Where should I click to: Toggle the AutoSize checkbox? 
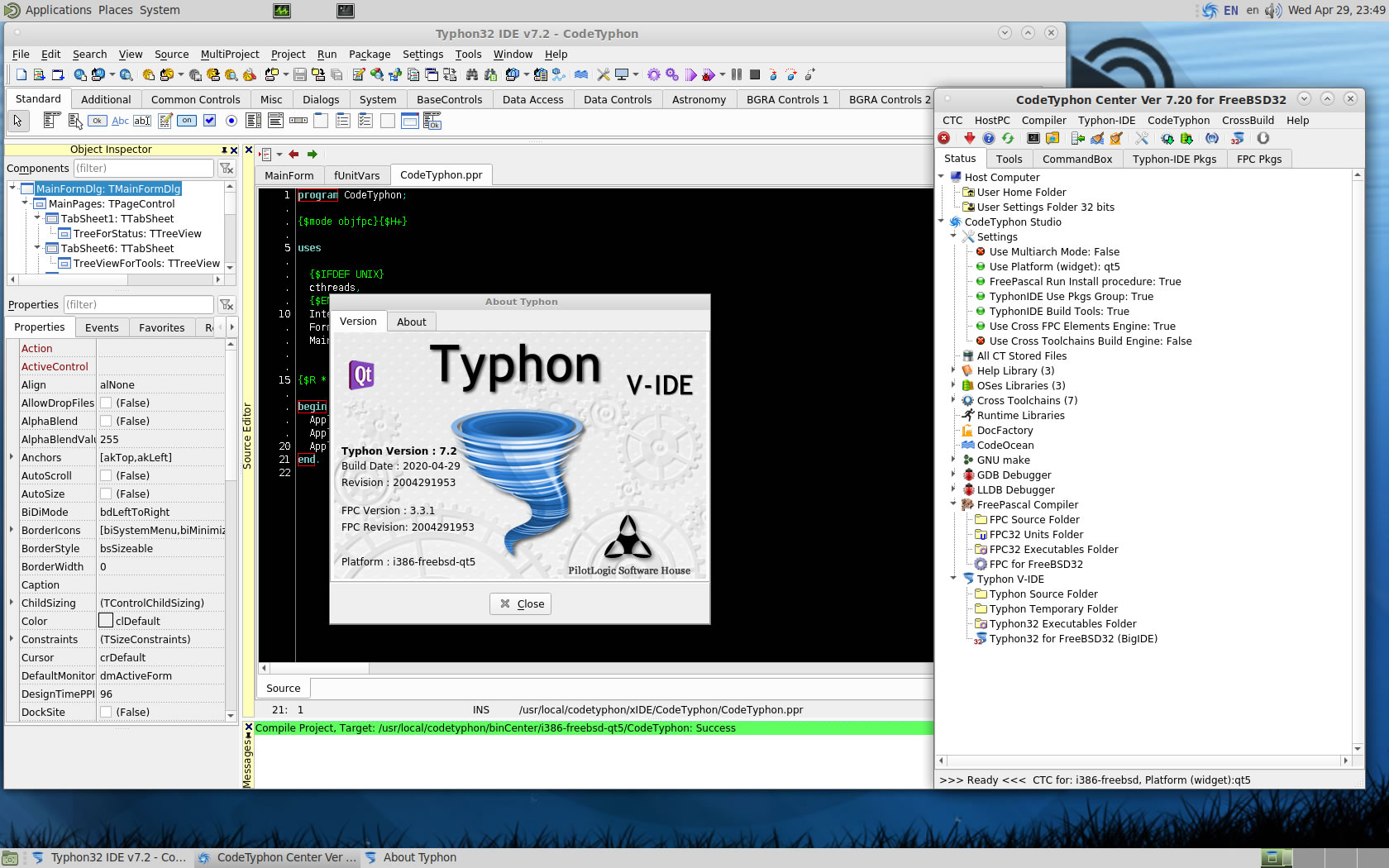[x=106, y=494]
